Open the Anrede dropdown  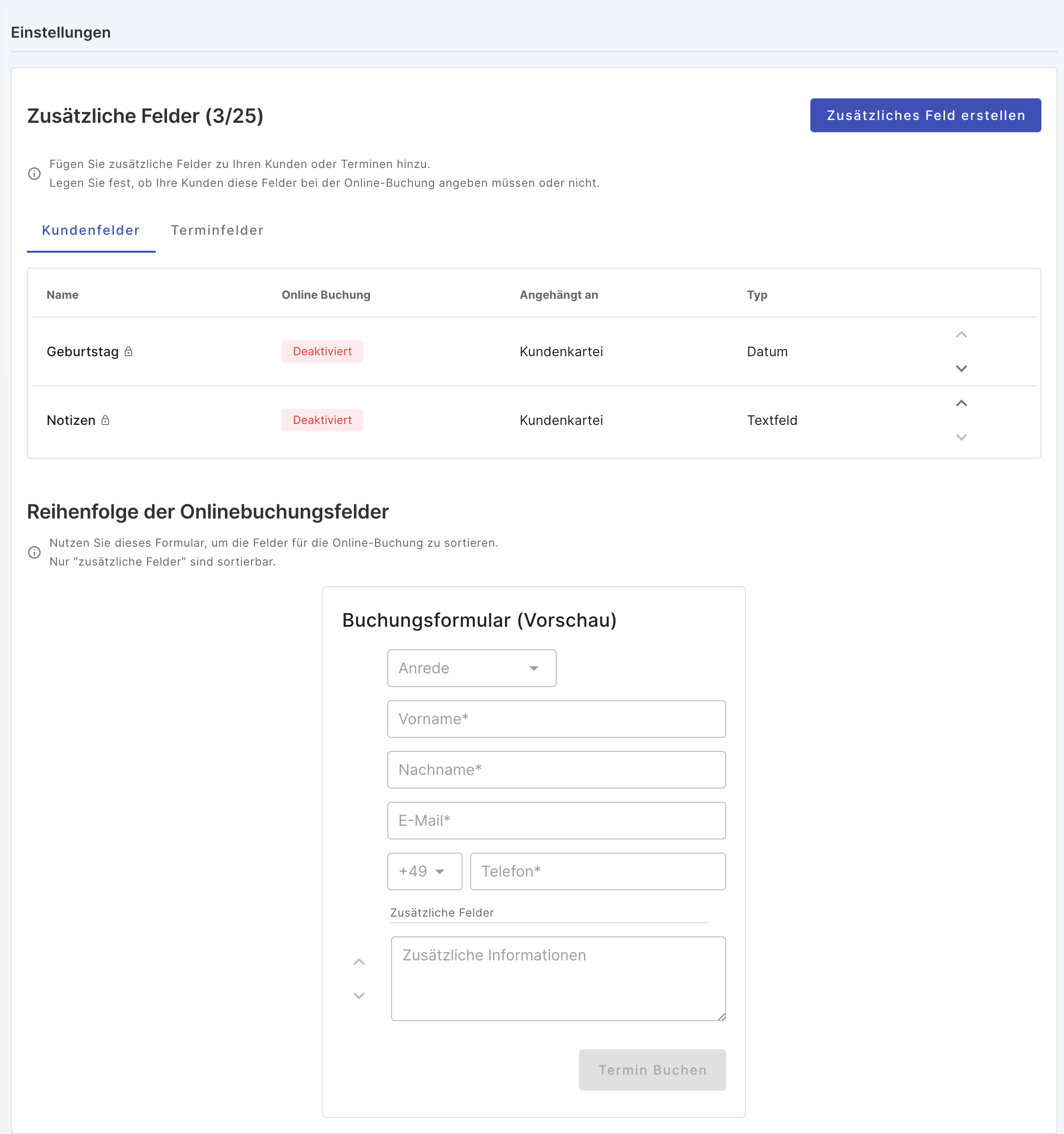(471, 668)
